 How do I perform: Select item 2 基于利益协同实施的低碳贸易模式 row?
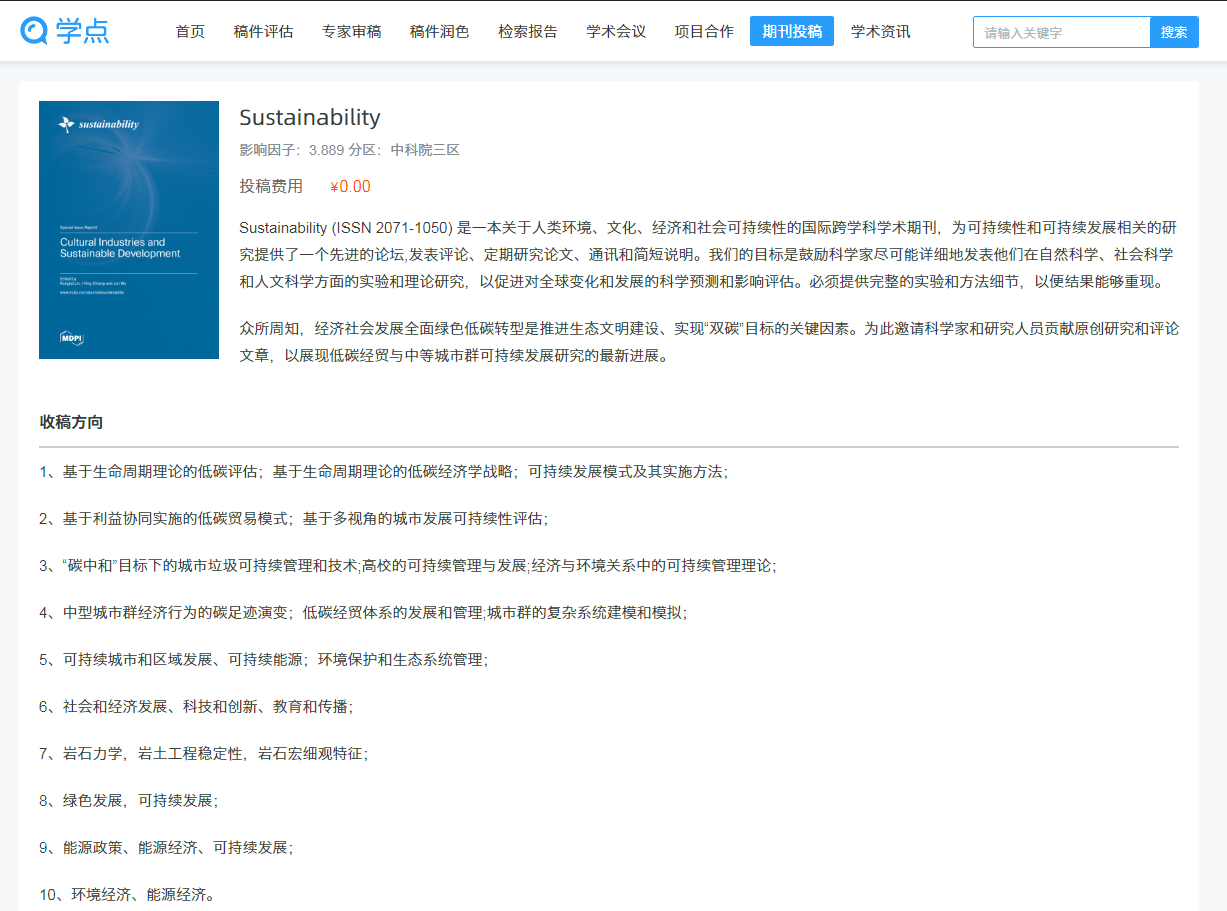point(294,518)
